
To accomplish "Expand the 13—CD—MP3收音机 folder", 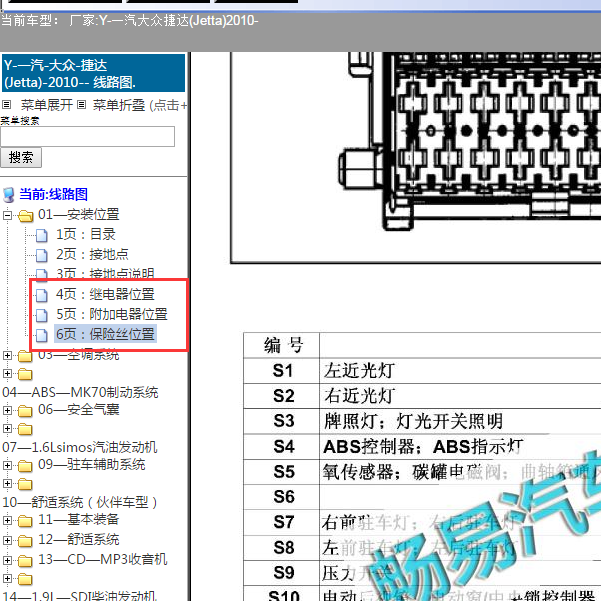I will [7, 560].
